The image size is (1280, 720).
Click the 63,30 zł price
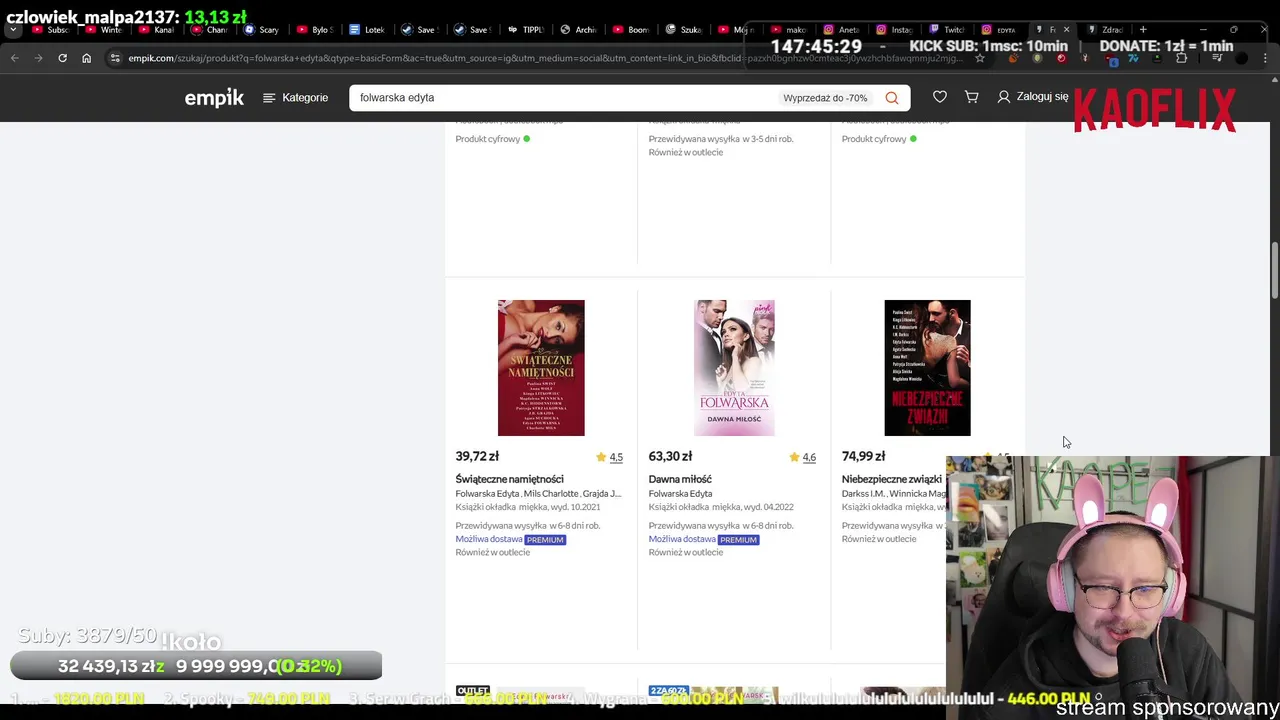[x=670, y=456]
